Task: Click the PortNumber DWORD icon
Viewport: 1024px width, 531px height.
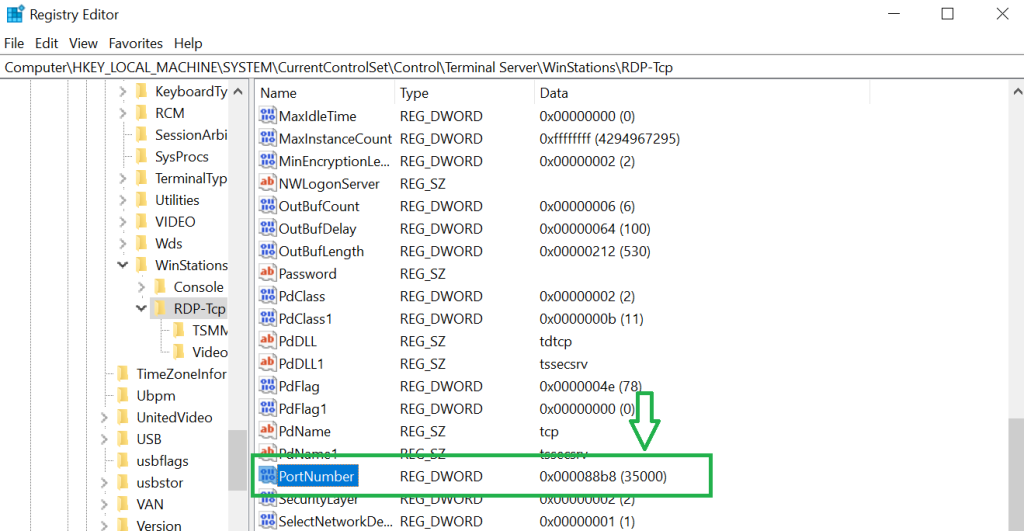Action: click(x=267, y=475)
